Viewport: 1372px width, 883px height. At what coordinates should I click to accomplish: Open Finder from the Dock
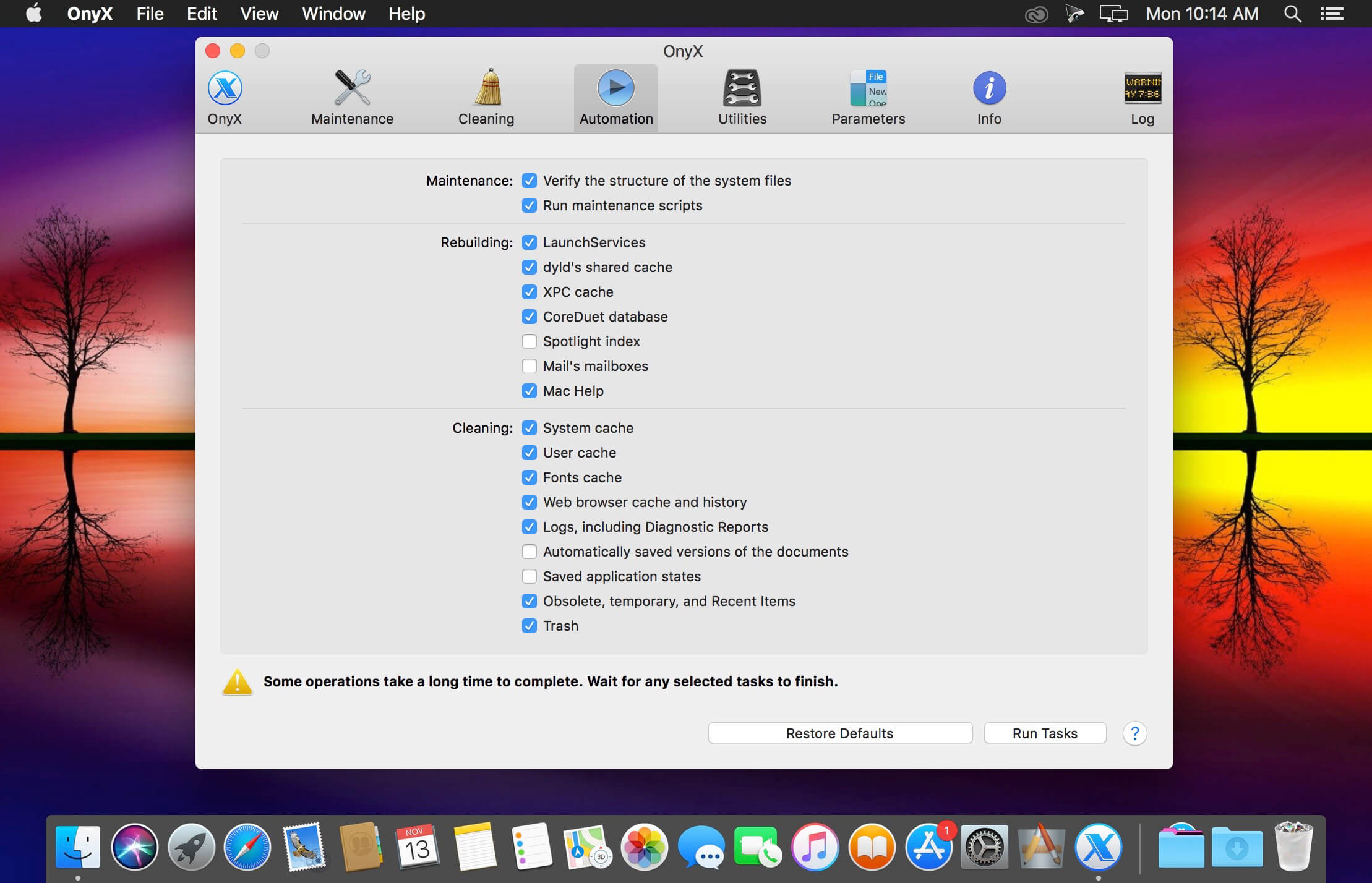click(x=78, y=847)
